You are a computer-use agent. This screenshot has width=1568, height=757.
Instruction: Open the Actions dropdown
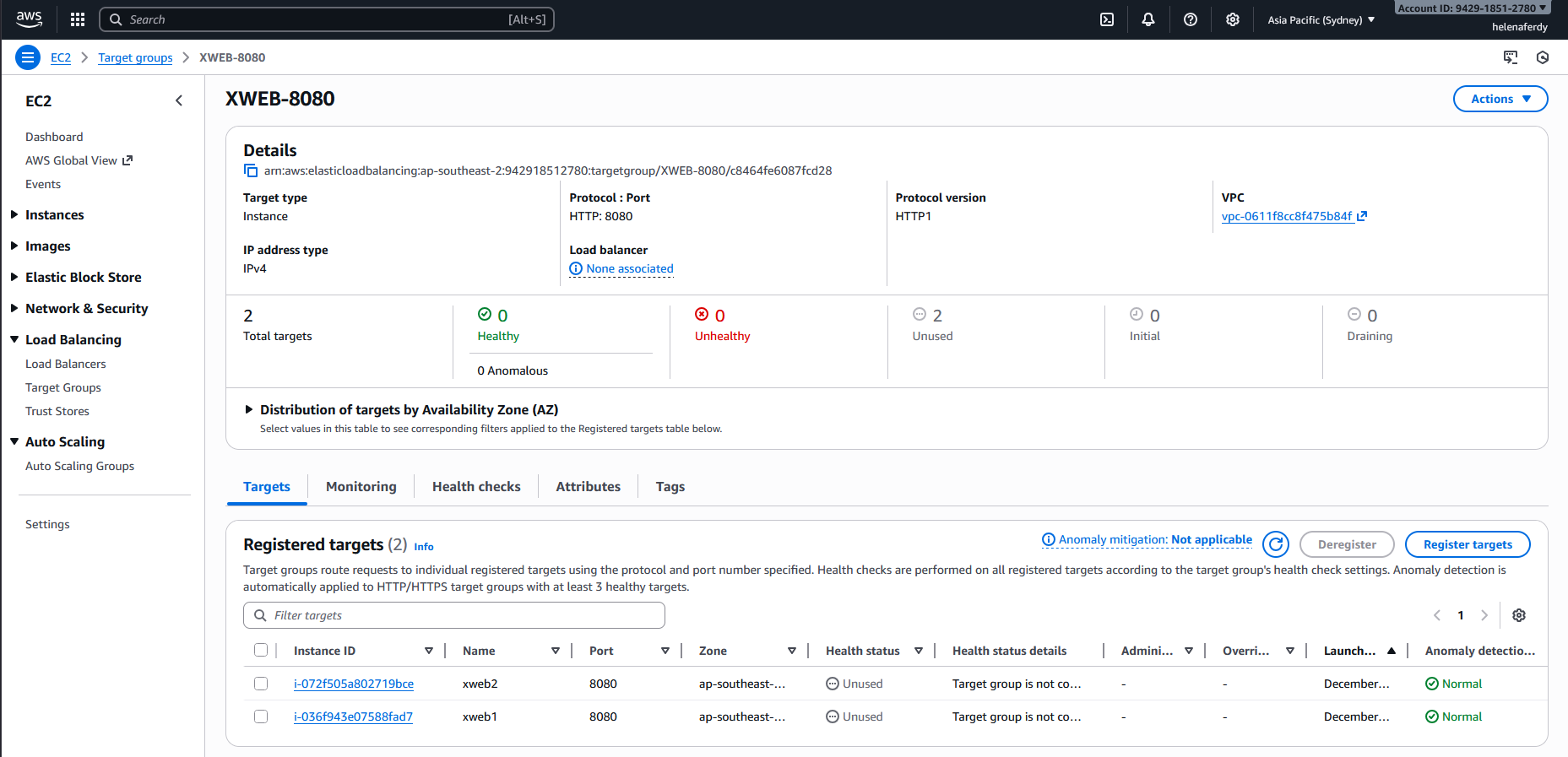[x=1500, y=99]
